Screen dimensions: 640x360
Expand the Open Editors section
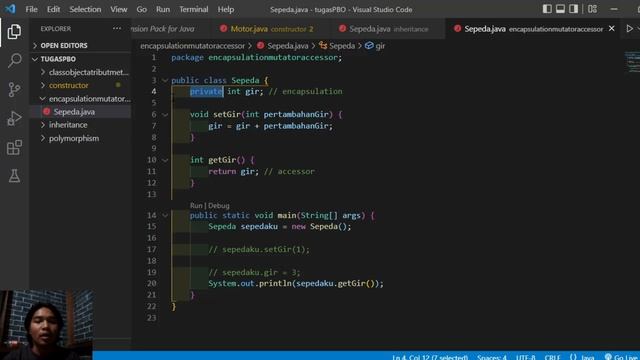tap(80, 45)
